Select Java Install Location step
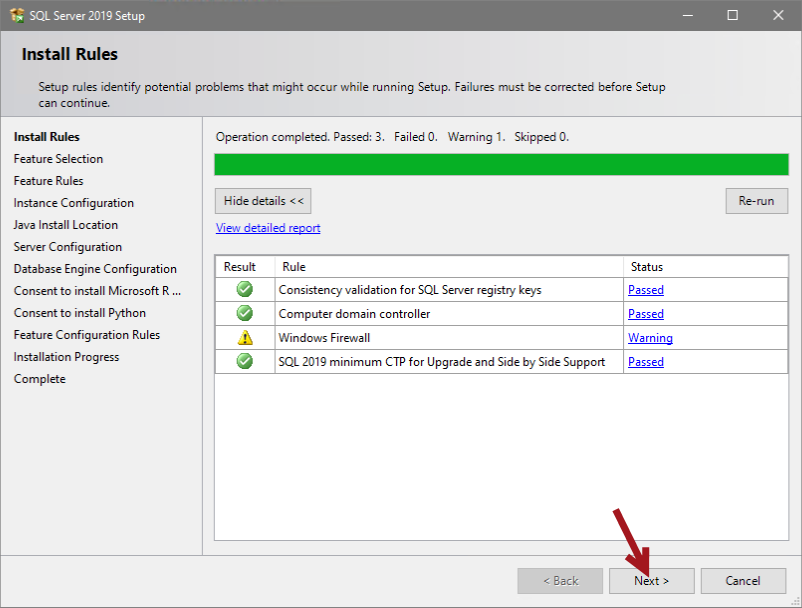Viewport: 802px width, 608px height. (x=65, y=225)
